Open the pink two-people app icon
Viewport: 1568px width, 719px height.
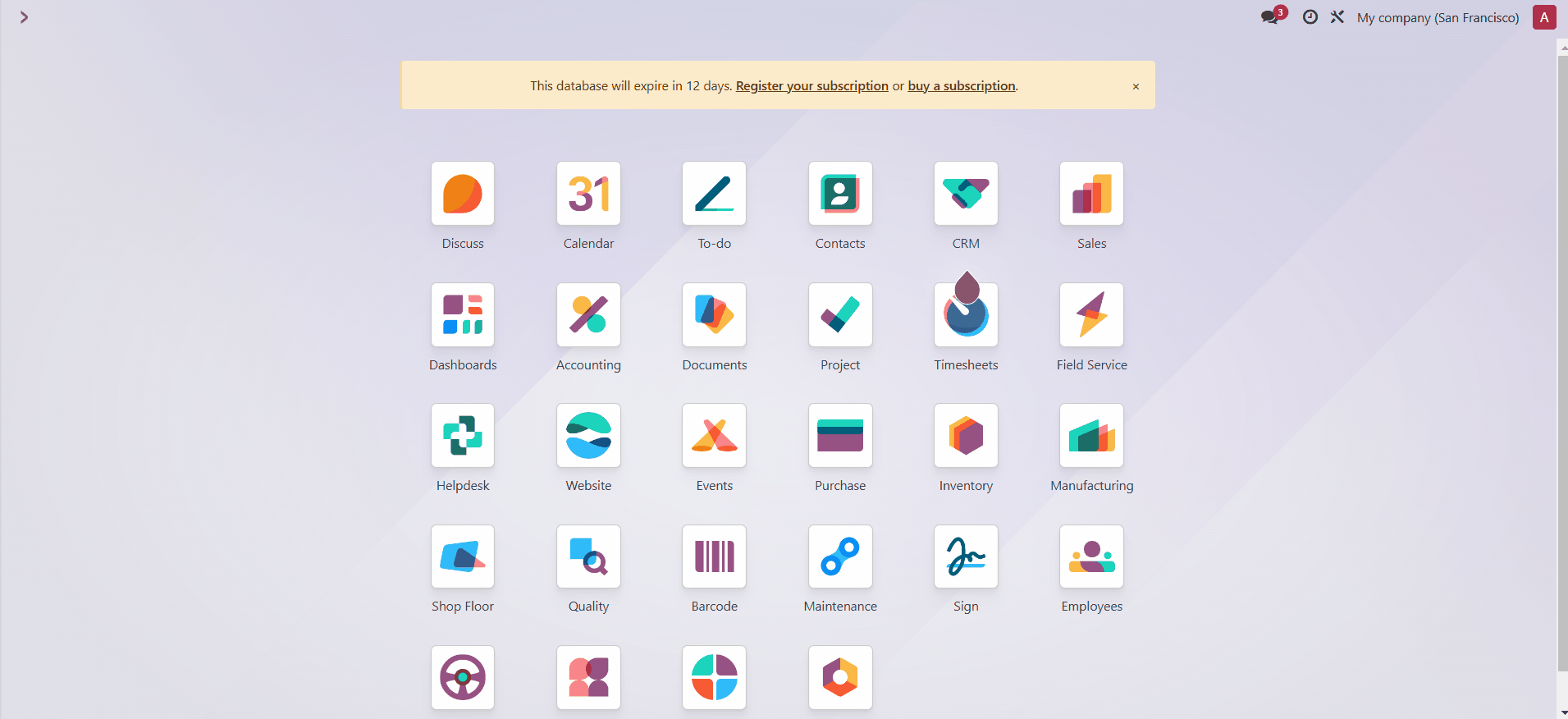click(588, 678)
